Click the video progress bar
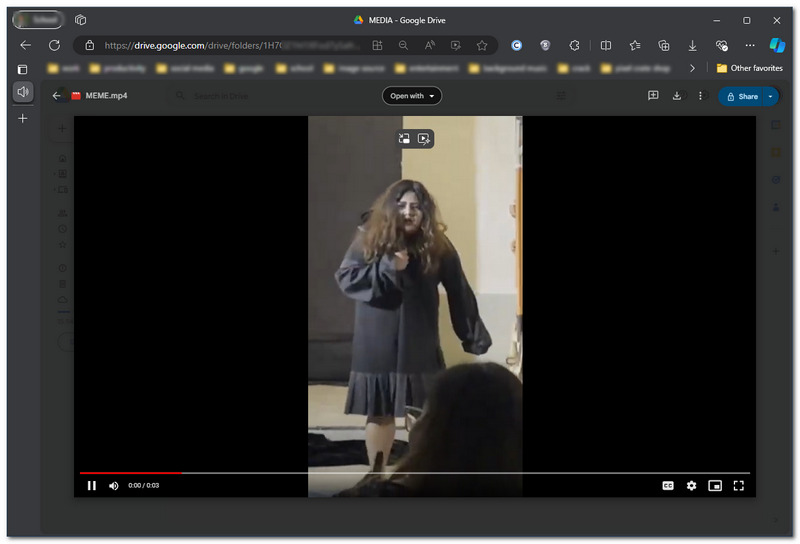The height and width of the screenshot is (544, 800). (x=414, y=472)
